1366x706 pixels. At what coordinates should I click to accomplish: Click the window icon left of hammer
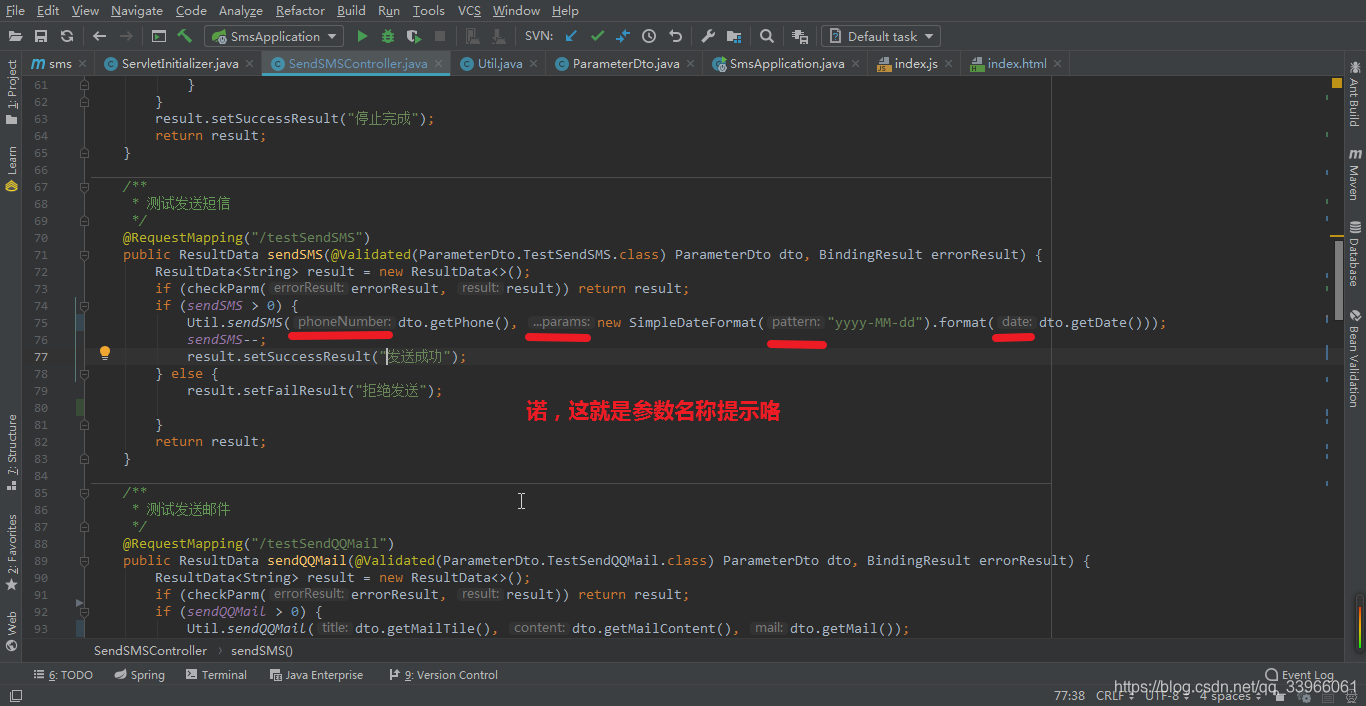[x=159, y=36]
